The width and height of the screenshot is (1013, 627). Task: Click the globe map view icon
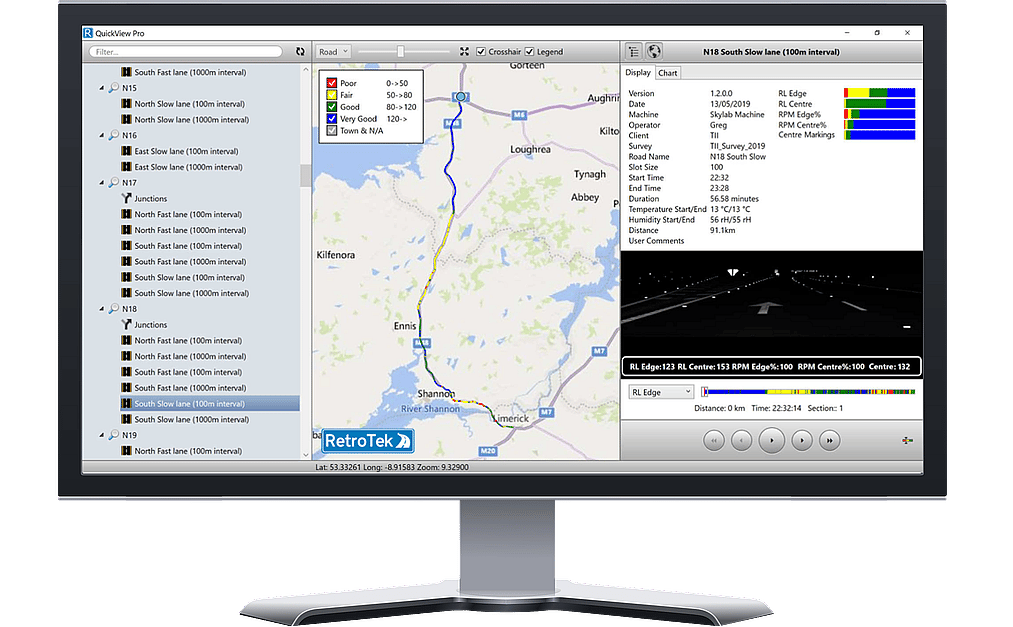pyautogui.click(x=654, y=51)
